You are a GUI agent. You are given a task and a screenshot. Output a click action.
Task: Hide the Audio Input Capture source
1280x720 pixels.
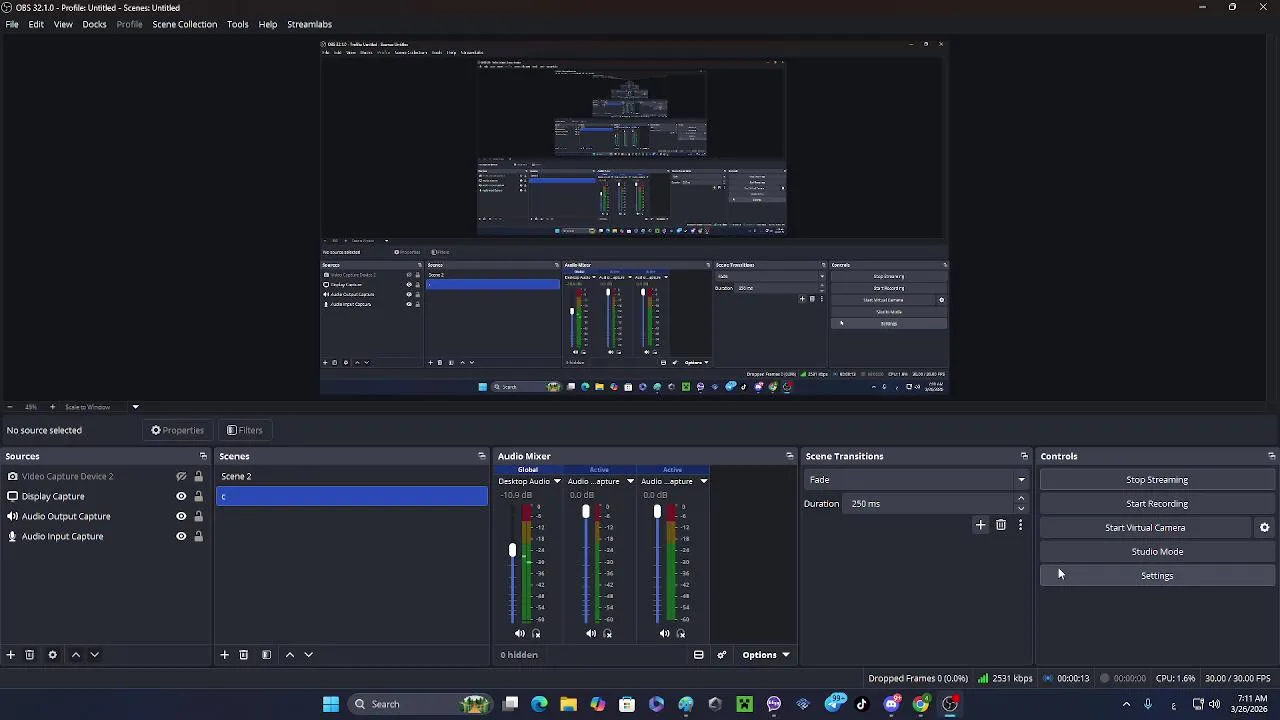tap(181, 537)
